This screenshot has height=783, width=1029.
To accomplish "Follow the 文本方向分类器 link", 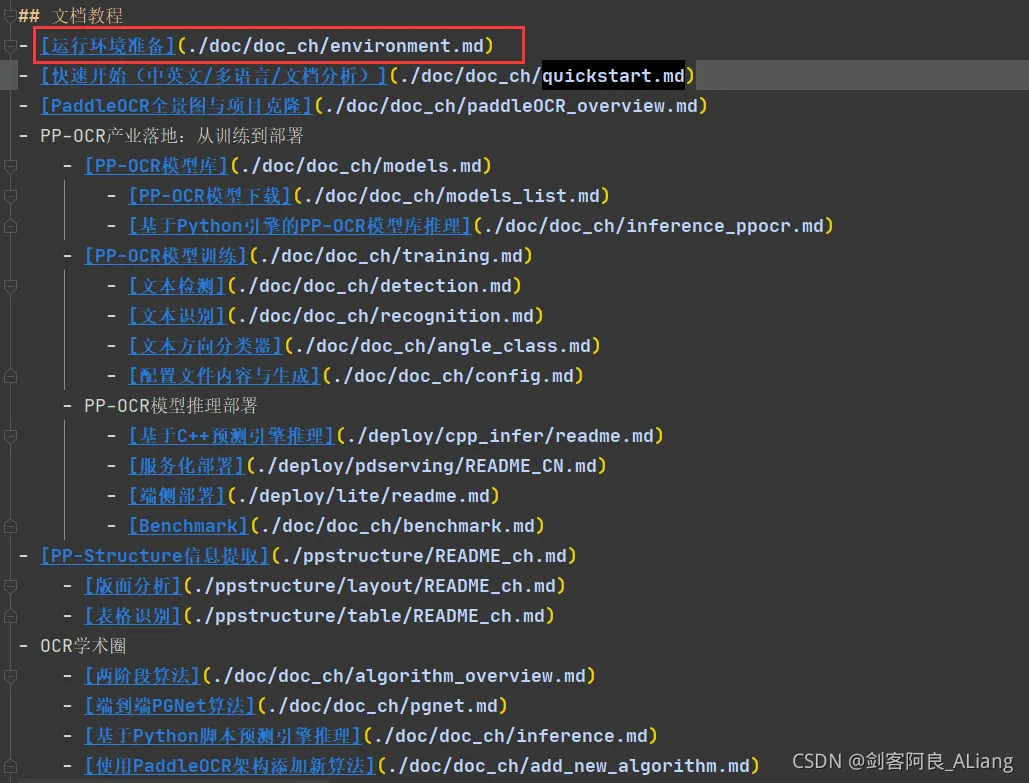I will 205,346.
